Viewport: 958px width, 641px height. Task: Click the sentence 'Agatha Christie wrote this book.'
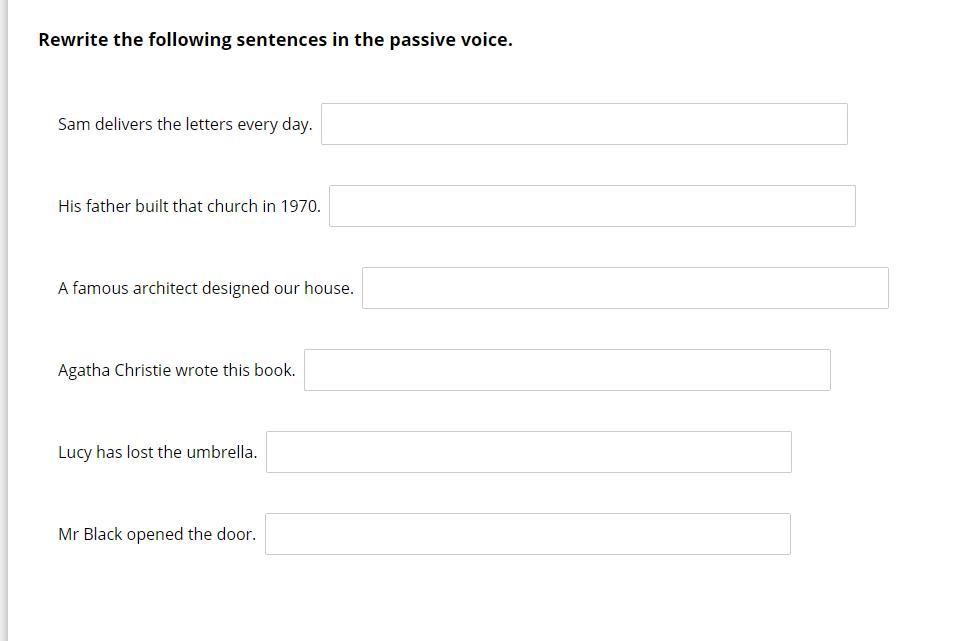pyautogui.click(x=176, y=371)
